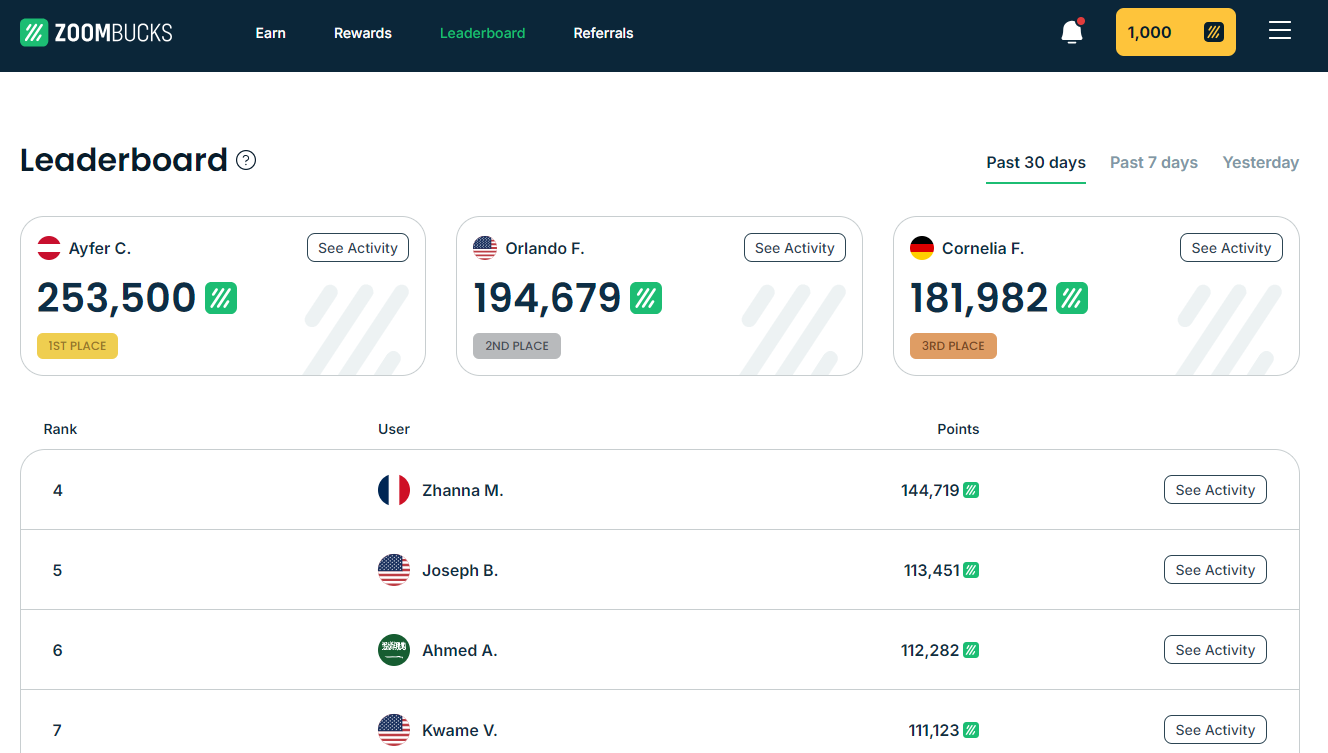Click the ZoomBucks logo icon

coord(34,32)
